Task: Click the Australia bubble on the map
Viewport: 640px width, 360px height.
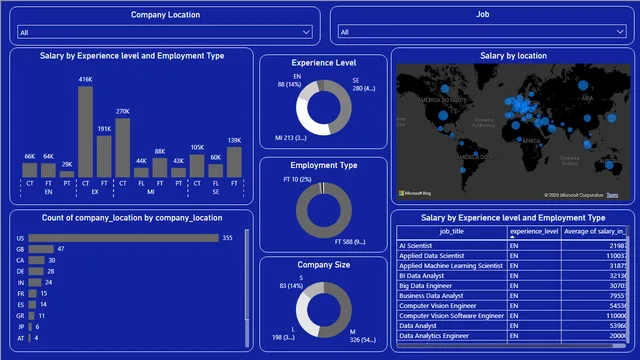Action: click(609, 165)
